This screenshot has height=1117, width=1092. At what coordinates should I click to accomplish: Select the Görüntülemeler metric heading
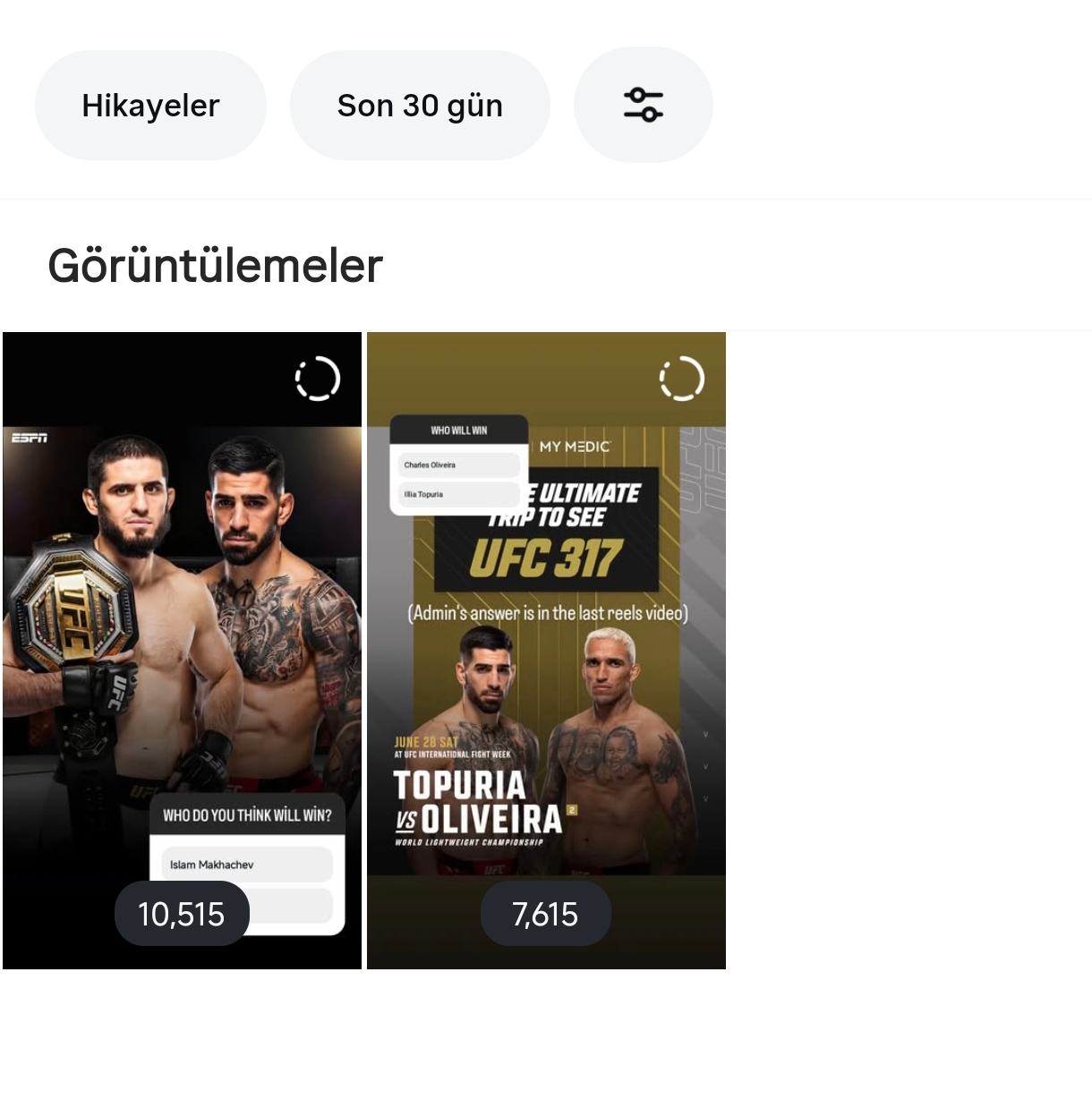(x=215, y=266)
